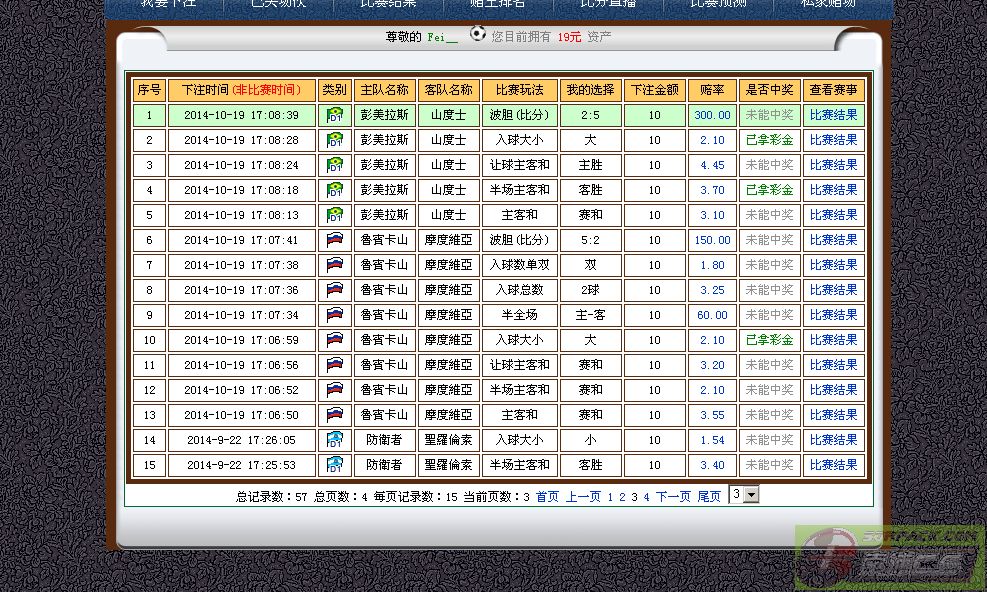The image size is (987, 592).
Task: Open the page number dropdown
Action: point(744,494)
